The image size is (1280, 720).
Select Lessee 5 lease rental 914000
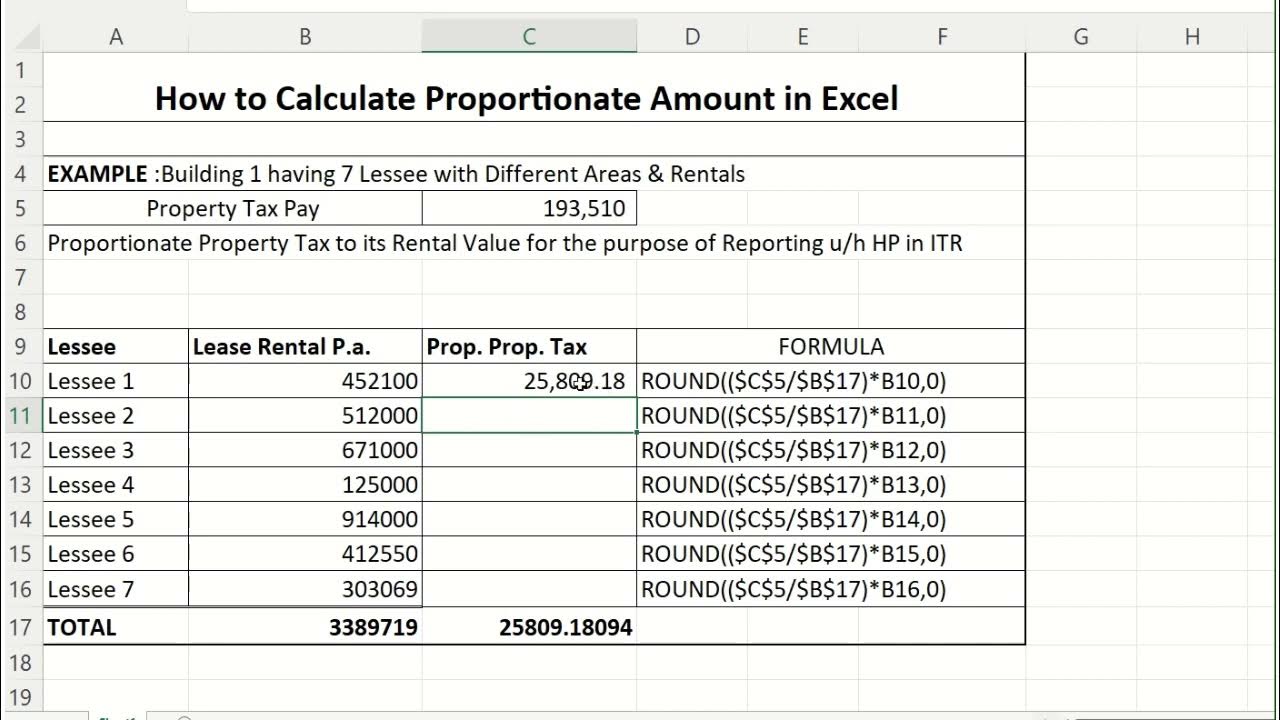[305, 520]
